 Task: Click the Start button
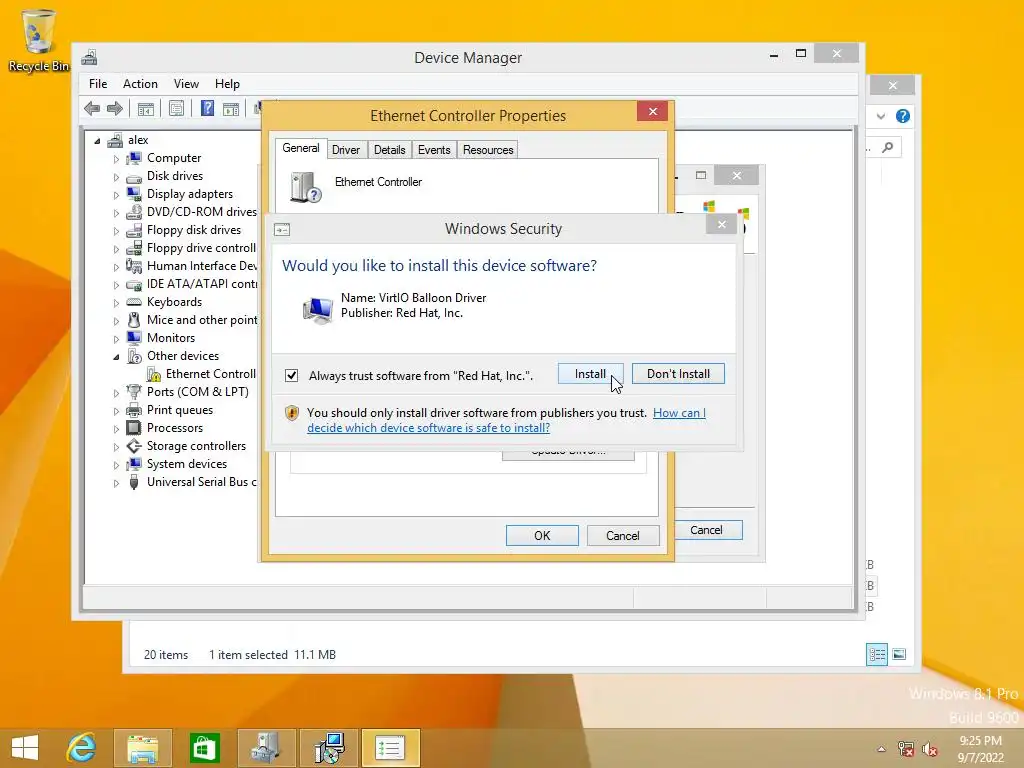tap(25, 748)
